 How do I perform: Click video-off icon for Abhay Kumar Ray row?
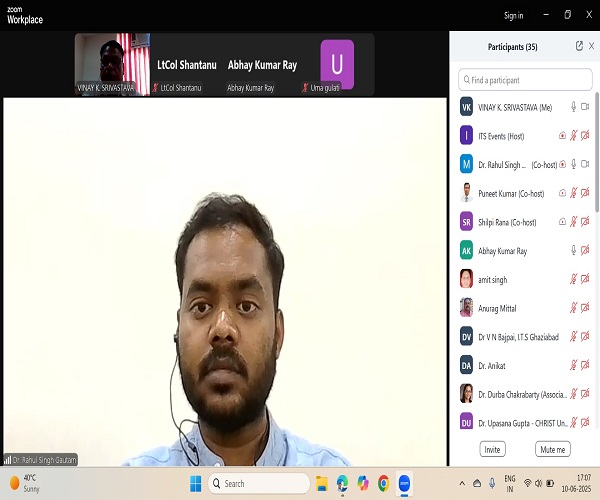click(585, 250)
